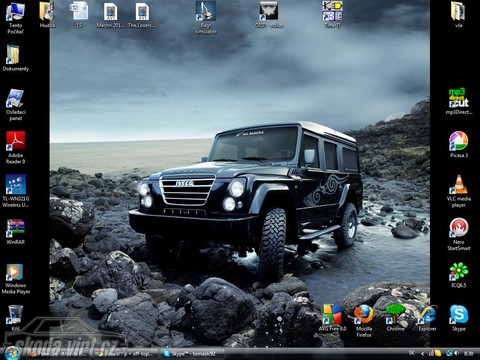Open the Tento Počítač desktop icon

click(15, 18)
